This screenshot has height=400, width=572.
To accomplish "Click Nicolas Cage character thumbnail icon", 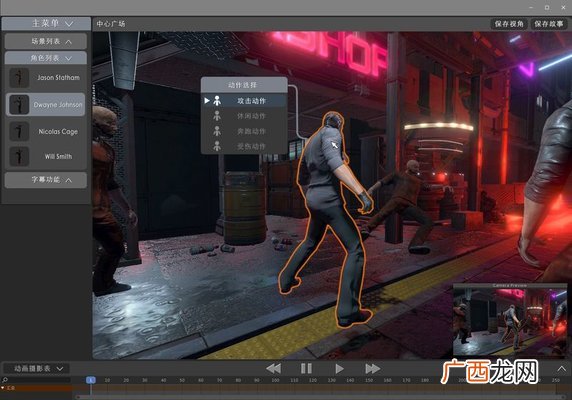I will 19,132.
